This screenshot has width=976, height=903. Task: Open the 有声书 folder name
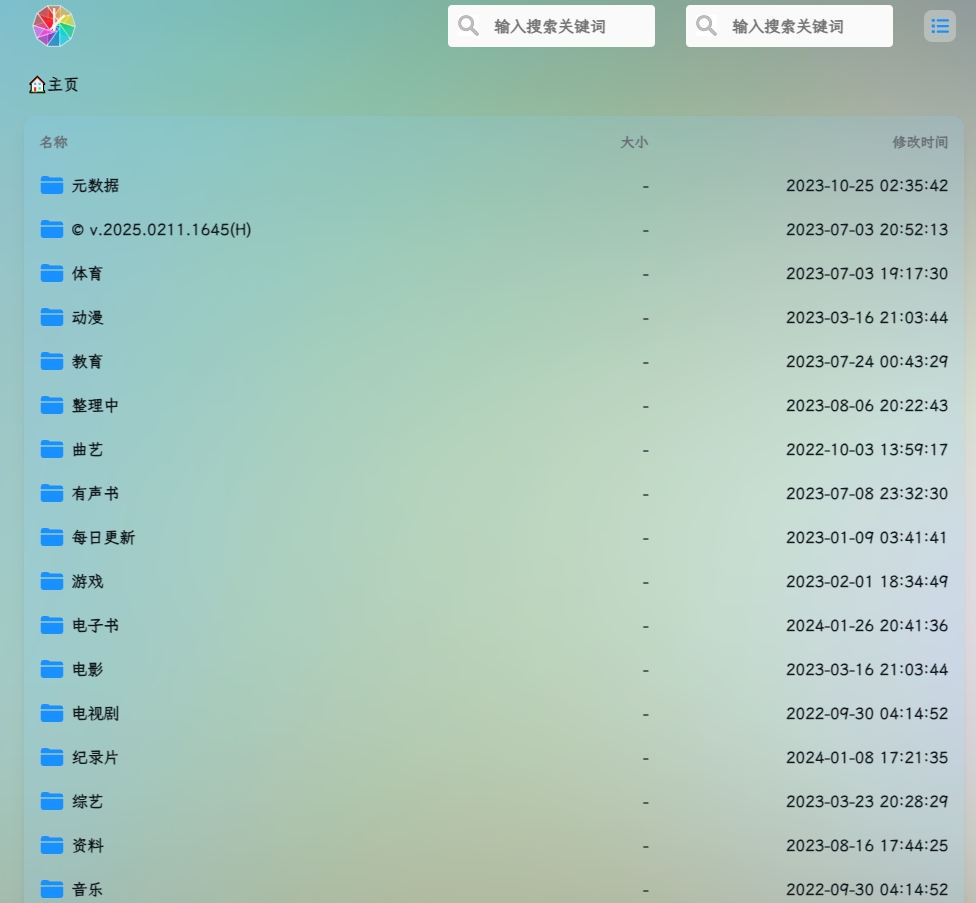click(x=95, y=494)
